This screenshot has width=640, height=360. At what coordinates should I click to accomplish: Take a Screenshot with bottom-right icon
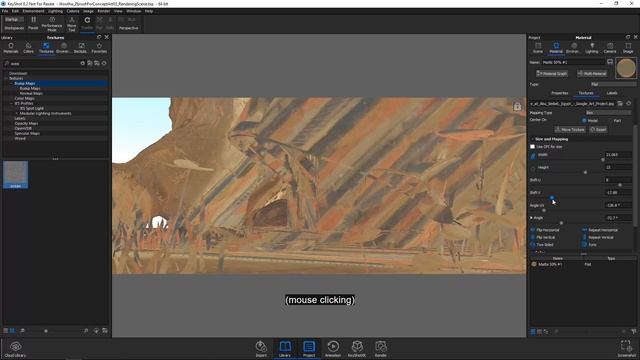click(x=626, y=349)
